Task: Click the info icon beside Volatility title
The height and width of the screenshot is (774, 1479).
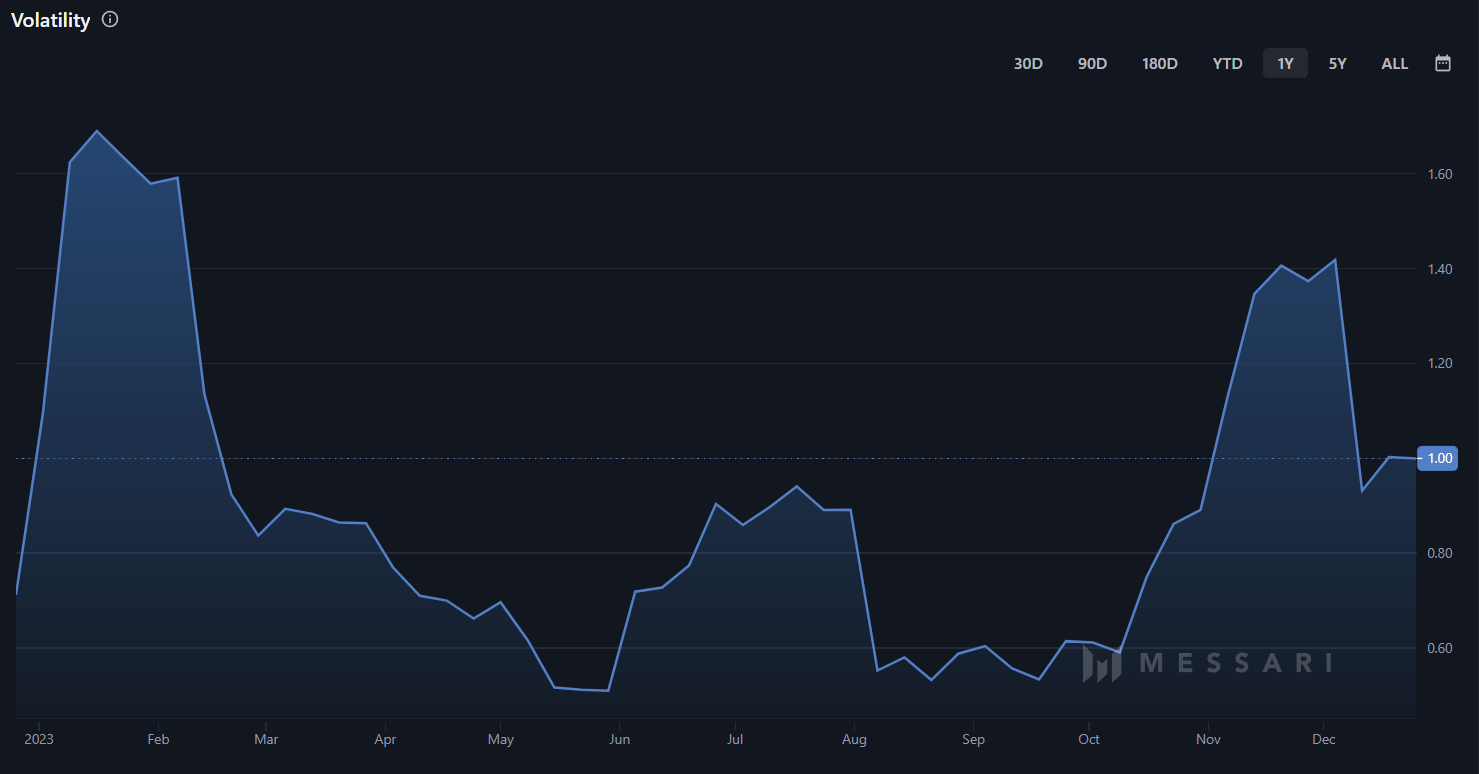Action: coord(110,20)
